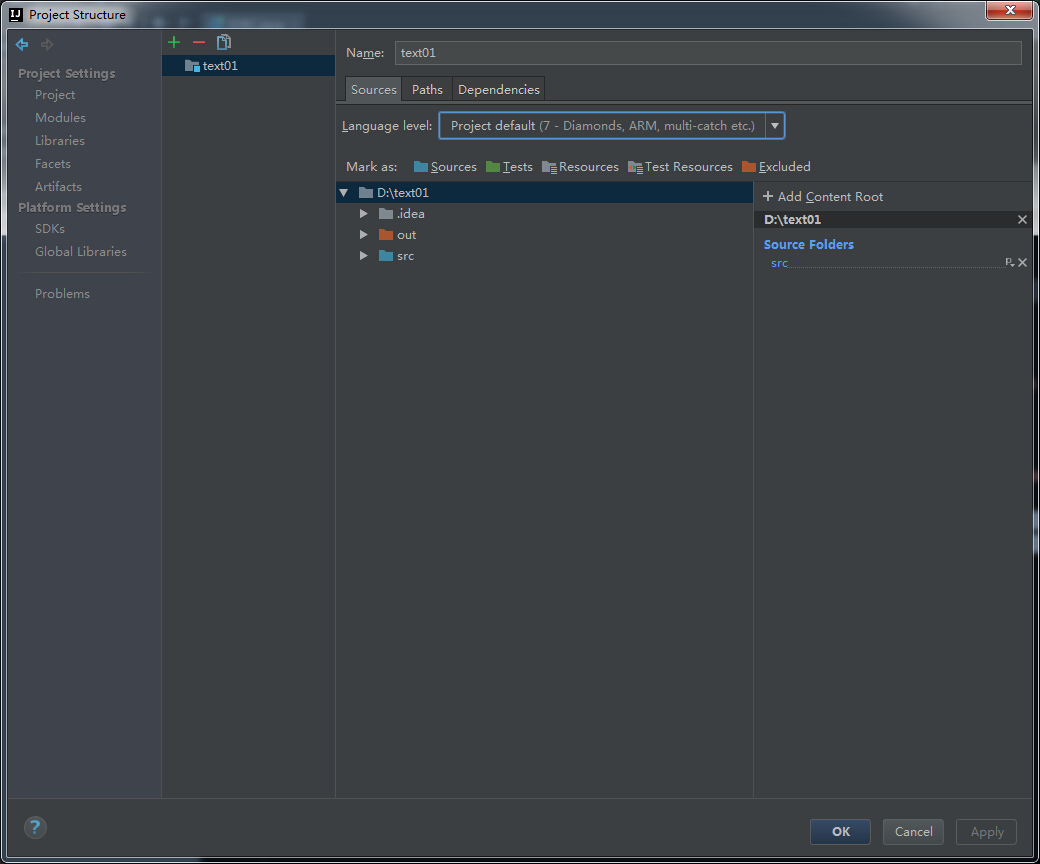Switch to the Sources tab

pos(373,90)
